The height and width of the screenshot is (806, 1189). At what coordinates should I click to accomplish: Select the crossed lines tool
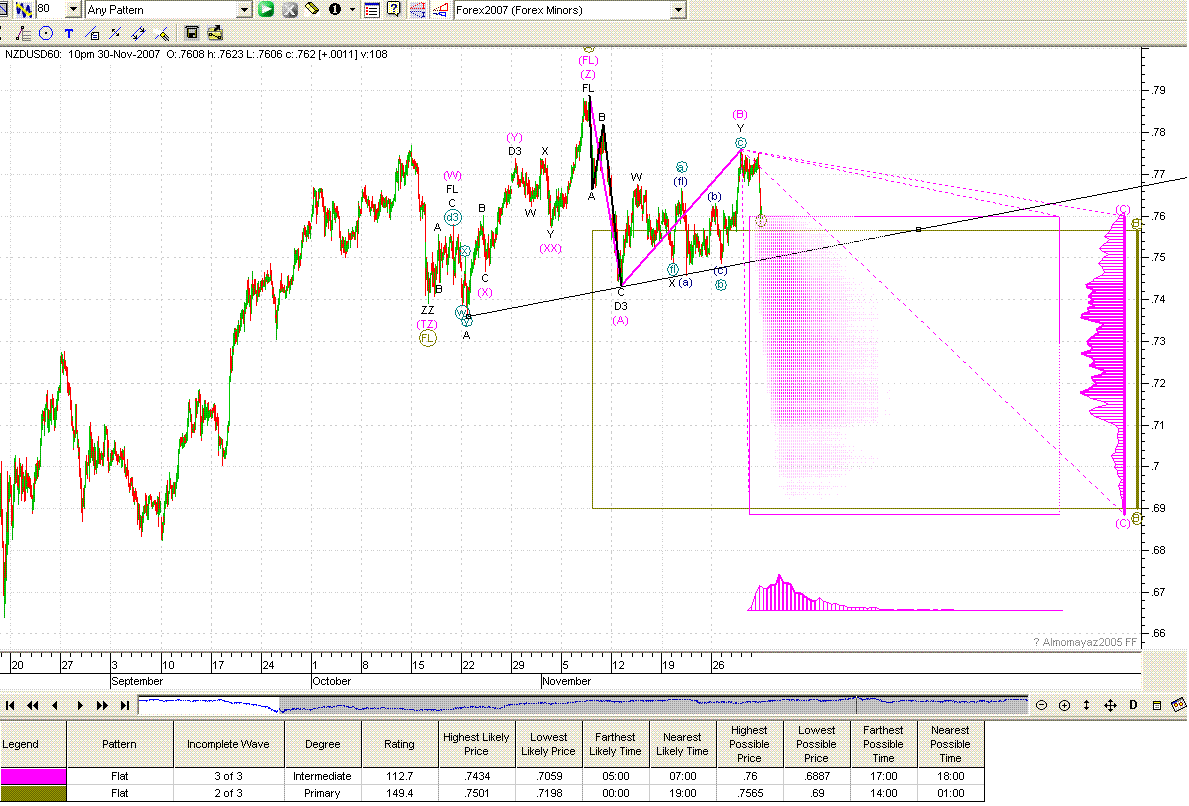[115, 33]
